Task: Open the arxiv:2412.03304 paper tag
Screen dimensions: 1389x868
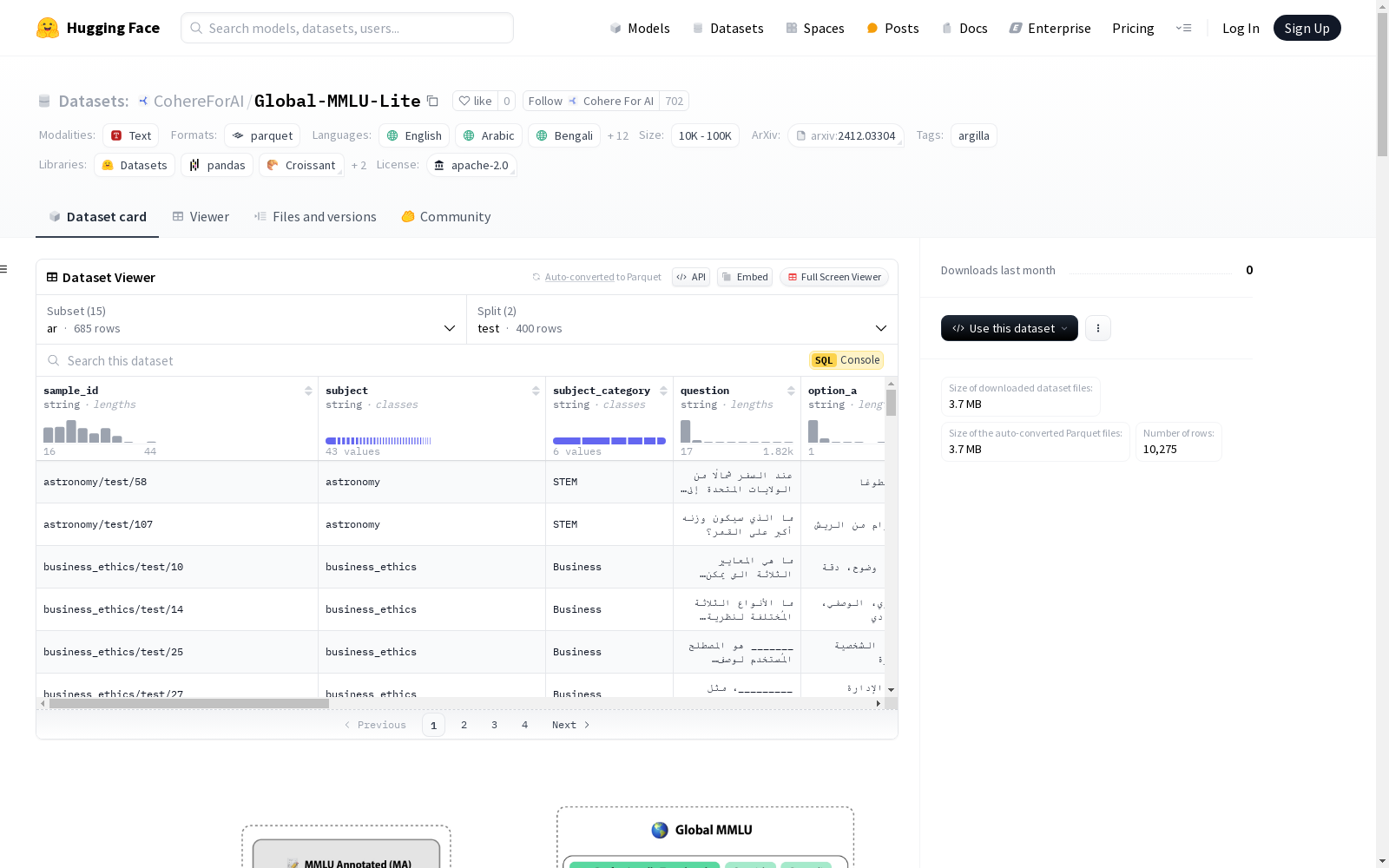Action: pyautogui.click(x=846, y=135)
